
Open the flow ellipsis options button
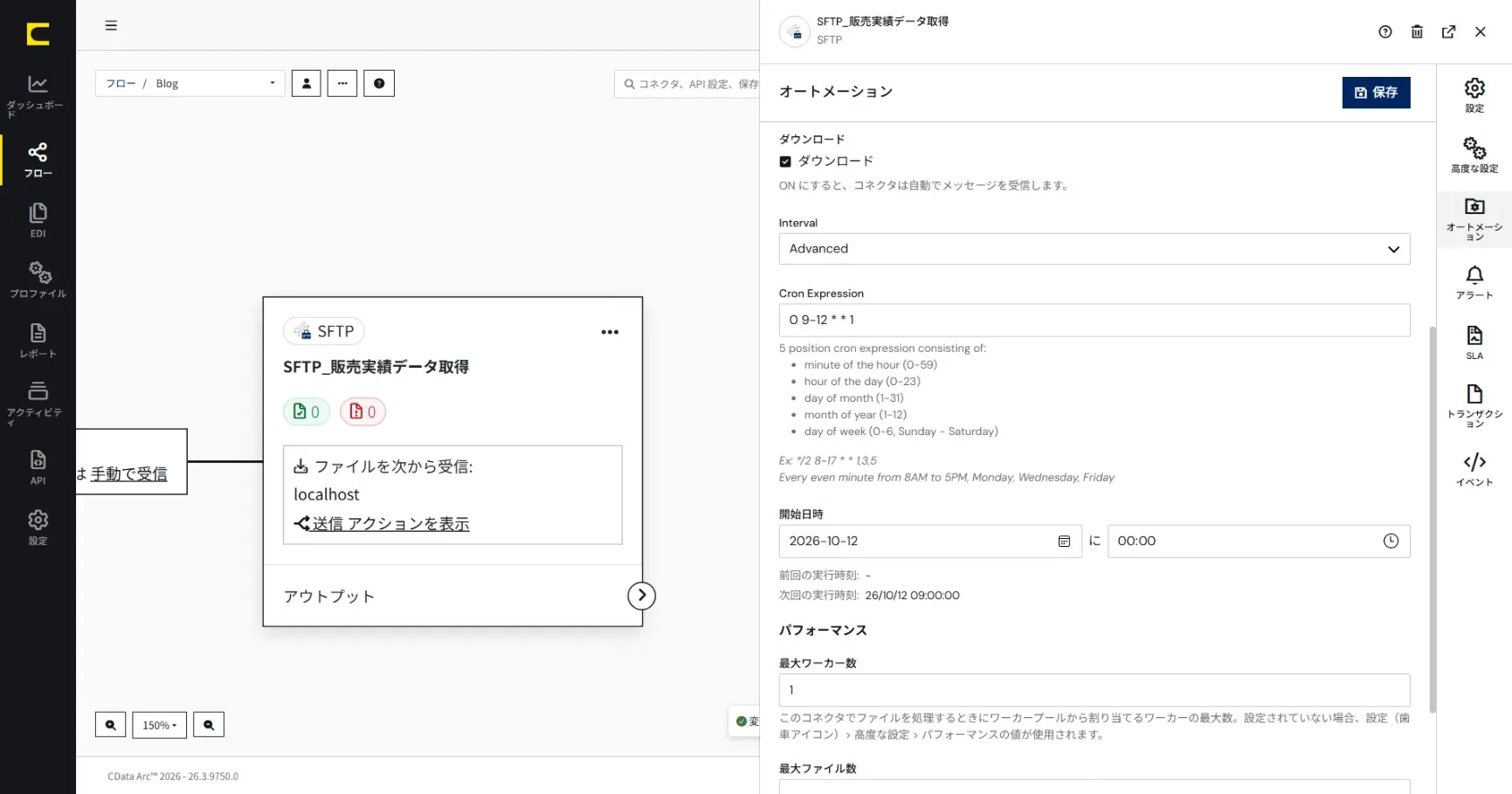click(342, 83)
